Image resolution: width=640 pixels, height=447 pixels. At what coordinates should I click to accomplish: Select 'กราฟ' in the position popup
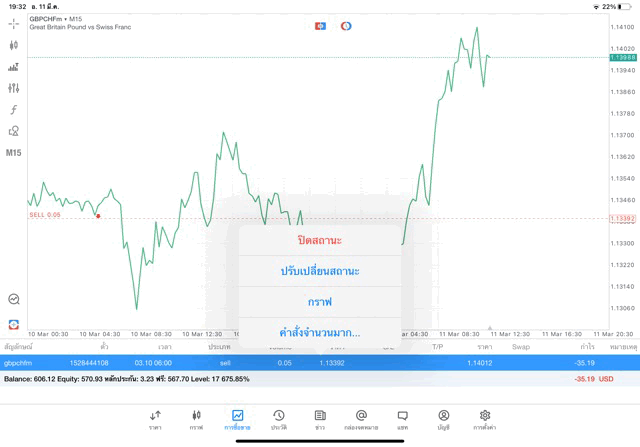click(x=320, y=301)
